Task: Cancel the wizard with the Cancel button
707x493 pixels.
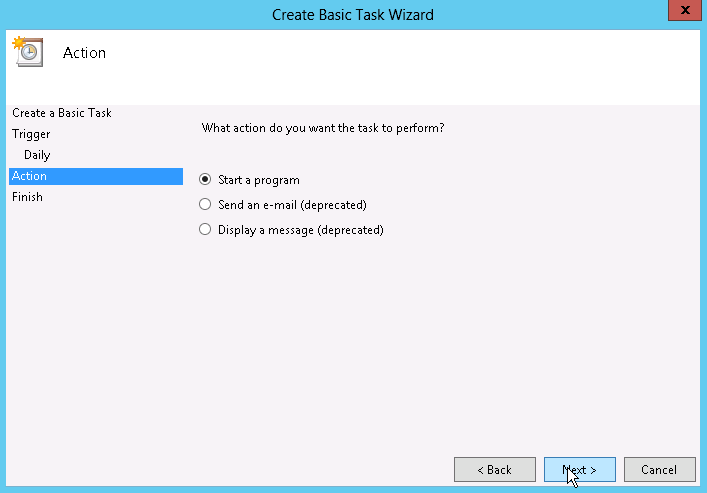Action: [659, 469]
